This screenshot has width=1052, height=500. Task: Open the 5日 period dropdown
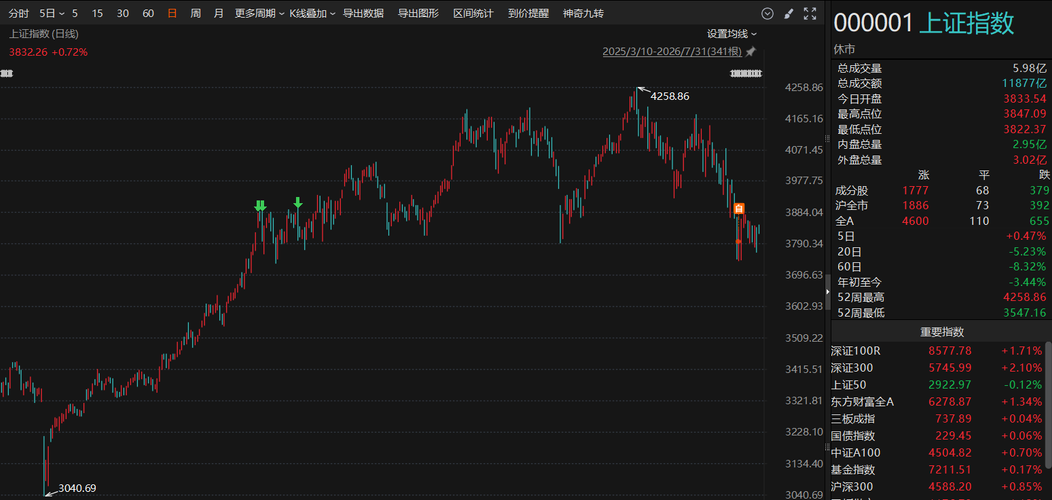point(52,13)
